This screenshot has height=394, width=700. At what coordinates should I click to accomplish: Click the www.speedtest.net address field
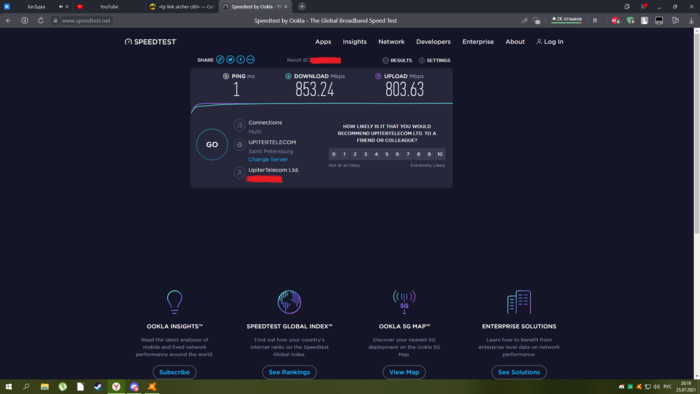point(86,21)
